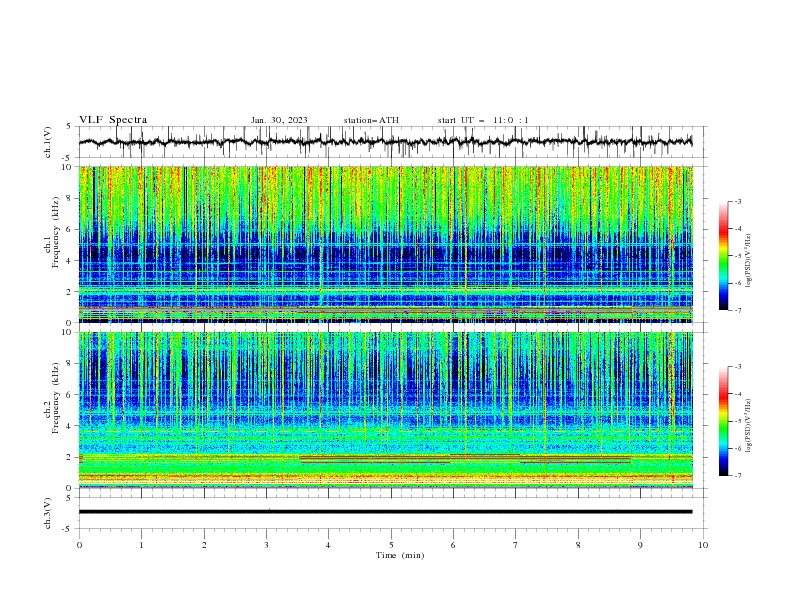Viewport: 792px width, 612px height.
Task: Click the '-3' tick on ch.1 colorbar
Action: [x=738, y=201]
